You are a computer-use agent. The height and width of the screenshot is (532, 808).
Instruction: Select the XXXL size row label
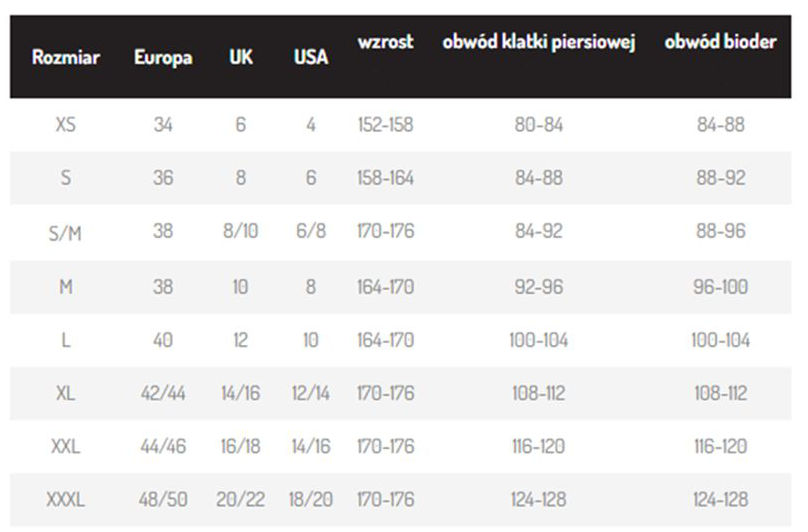(65, 499)
